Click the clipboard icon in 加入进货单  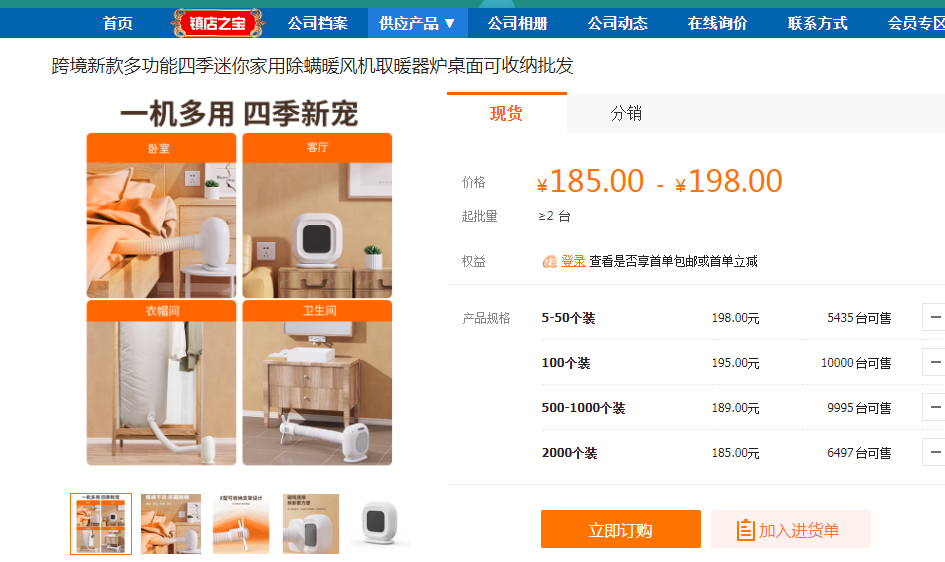[745, 530]
